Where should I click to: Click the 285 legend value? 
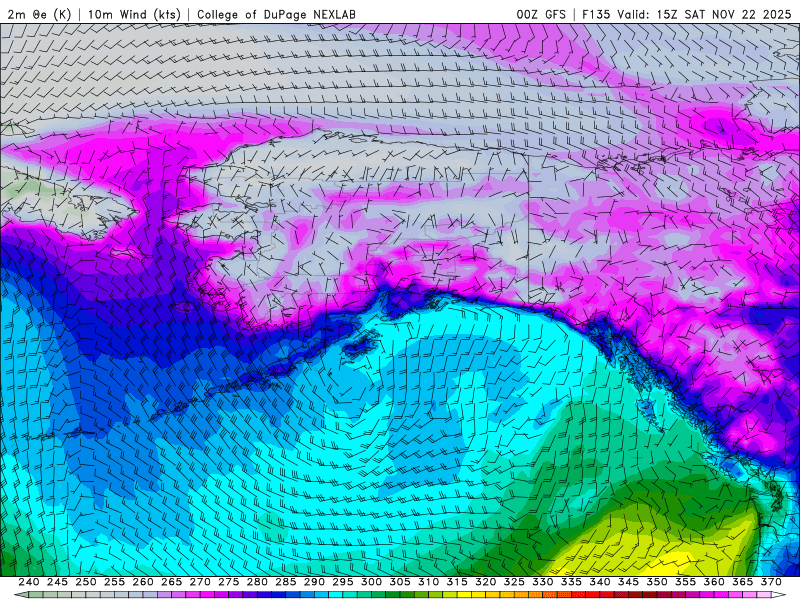tap(286, 582)
